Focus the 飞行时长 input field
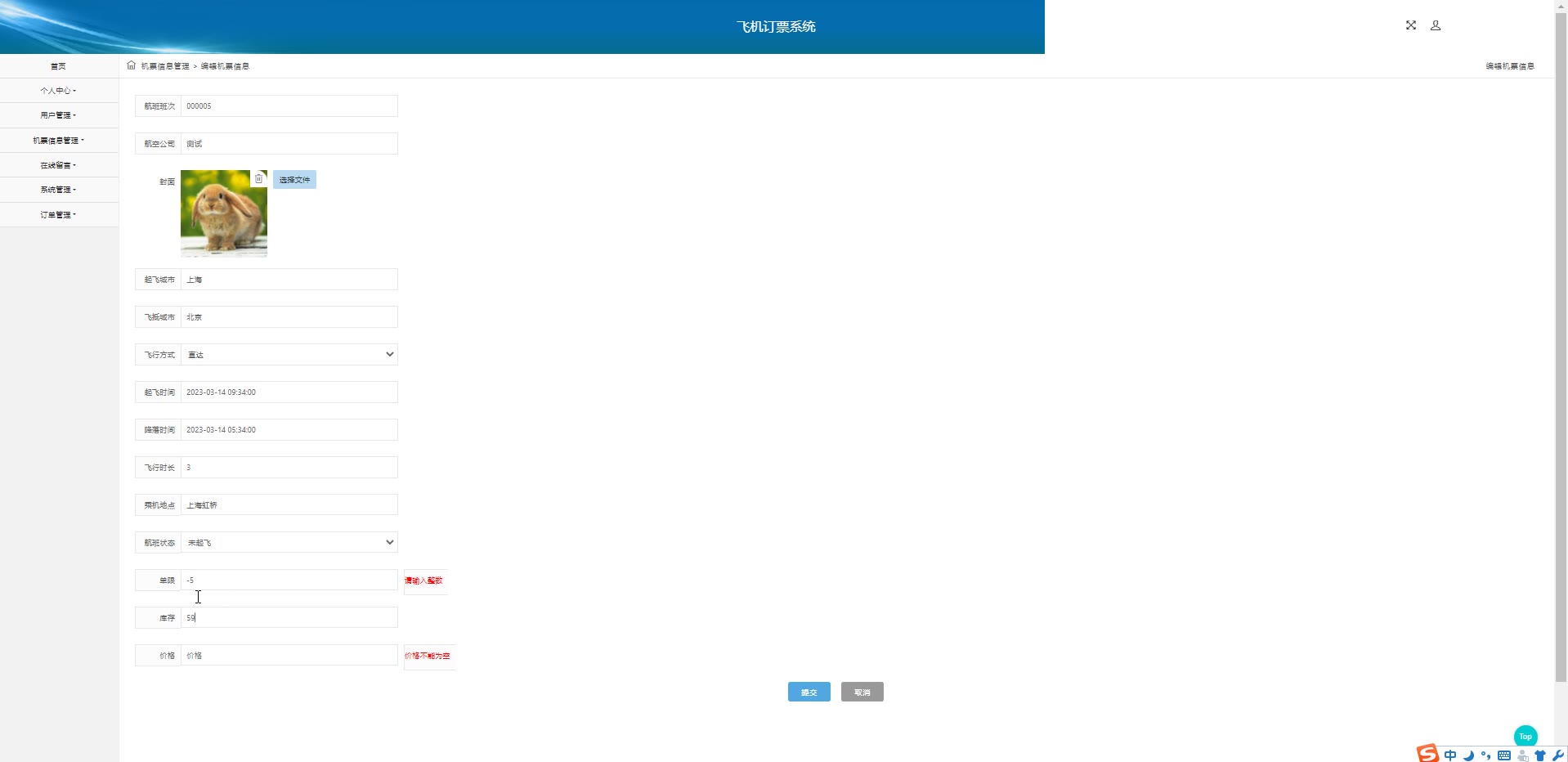 289,468
